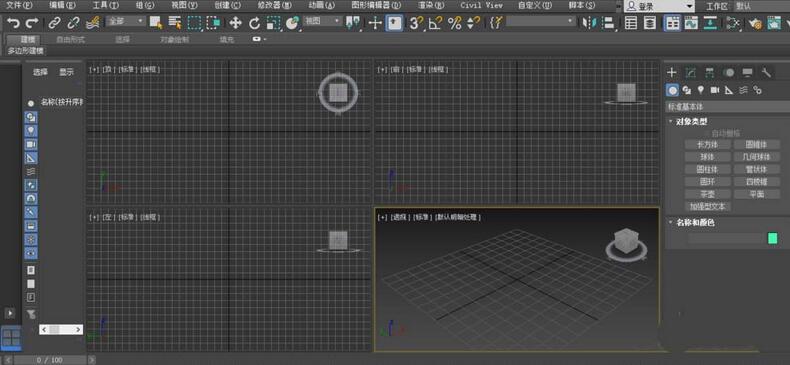Viewport: 790px width, 365px height.
Task: Click the Mirror tool icon
Action: coord(588,23)
